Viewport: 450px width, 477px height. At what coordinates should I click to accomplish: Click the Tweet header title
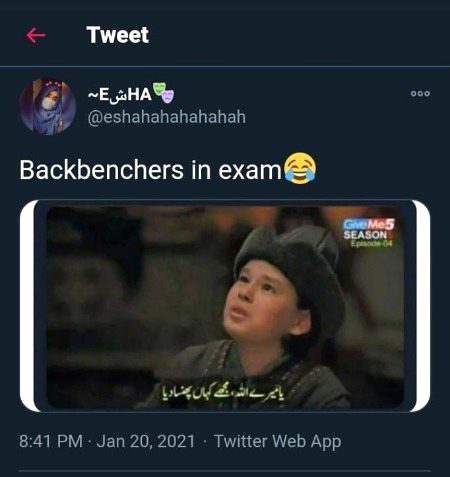[x=117, y=35]
